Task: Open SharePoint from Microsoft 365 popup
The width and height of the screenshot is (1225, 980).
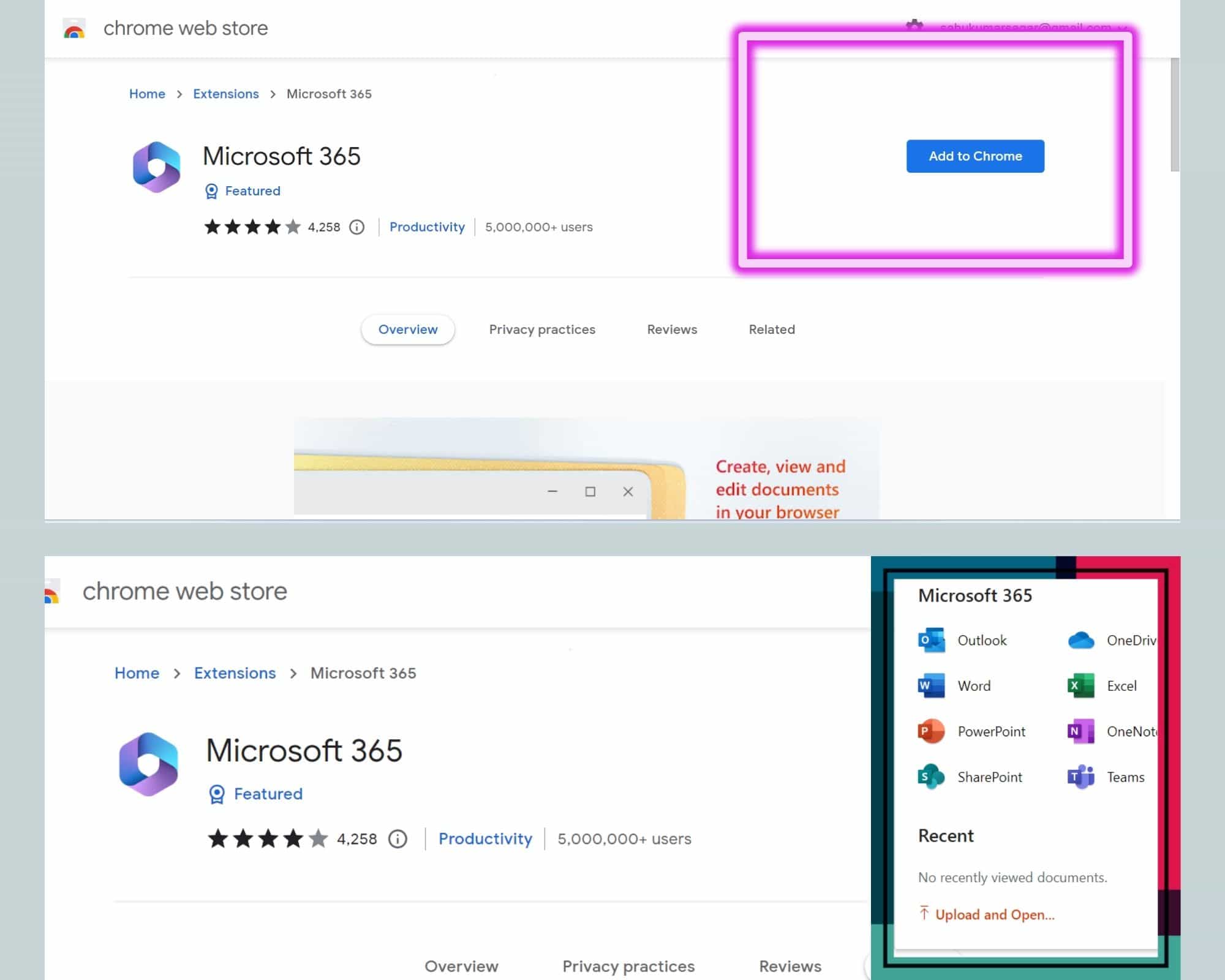Action: tap(970, 777)
